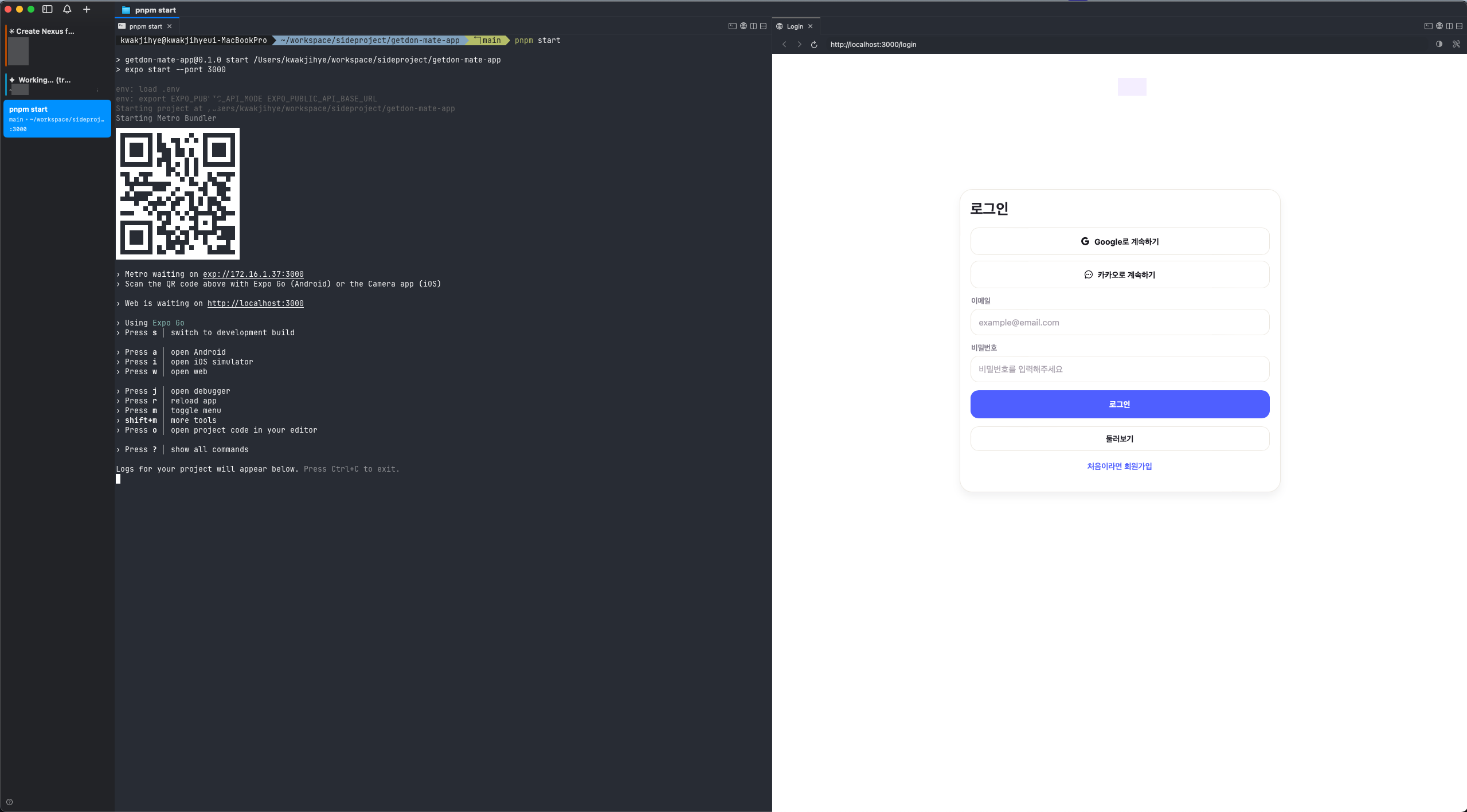Screen dimensions: 1467x812
Task: Click terminal icon on pnpm start tab
Action: (x=122, y=26)
